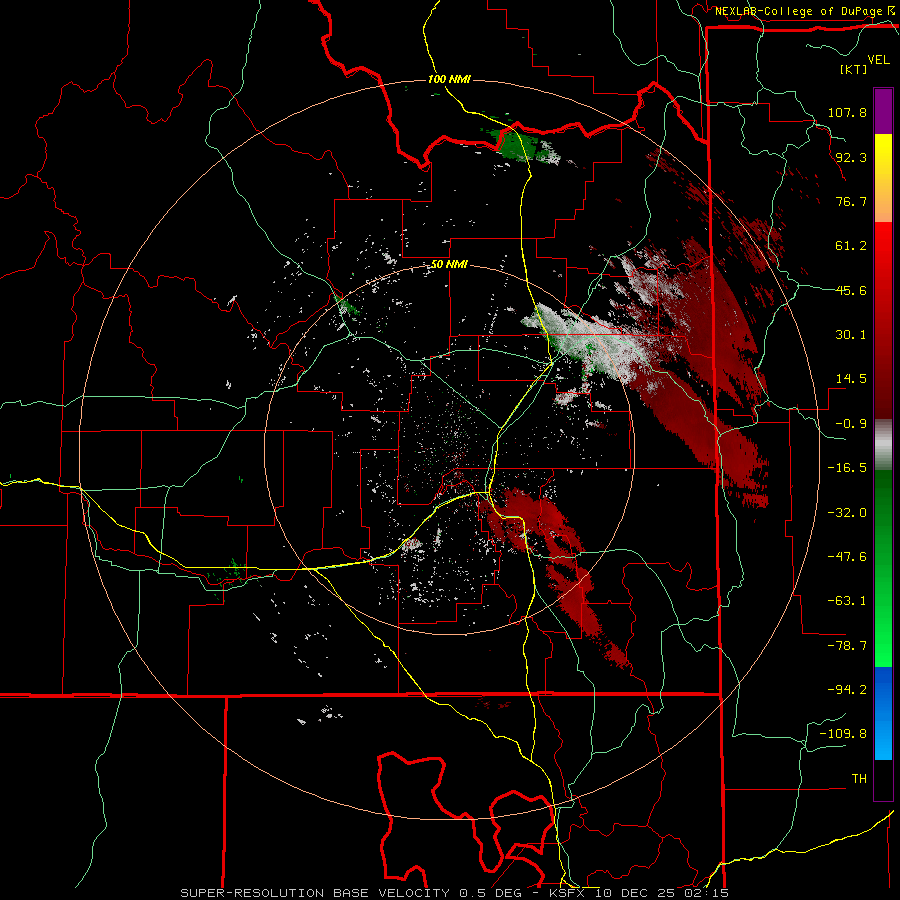Click the 107.8 value on velocity scale
Screen dimensions: 900x900
point(847,112)
